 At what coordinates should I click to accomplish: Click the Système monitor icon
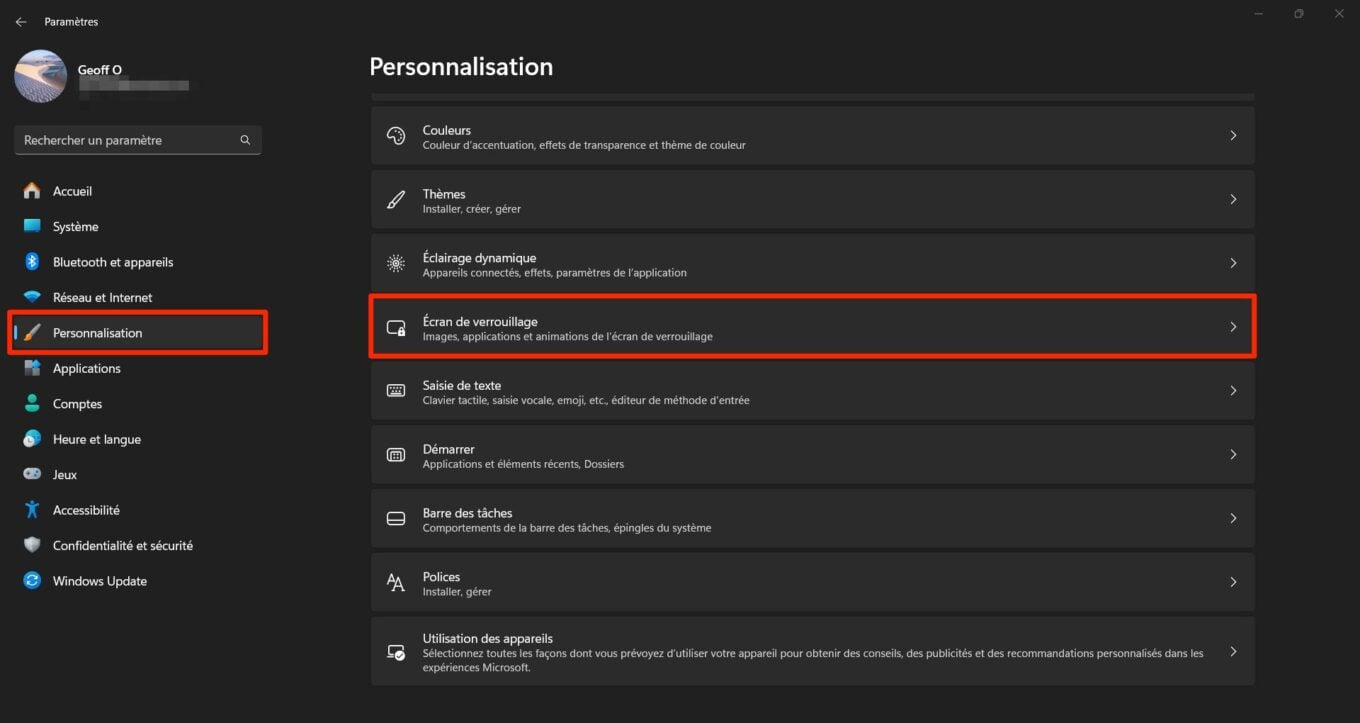[x=32, y=226]
